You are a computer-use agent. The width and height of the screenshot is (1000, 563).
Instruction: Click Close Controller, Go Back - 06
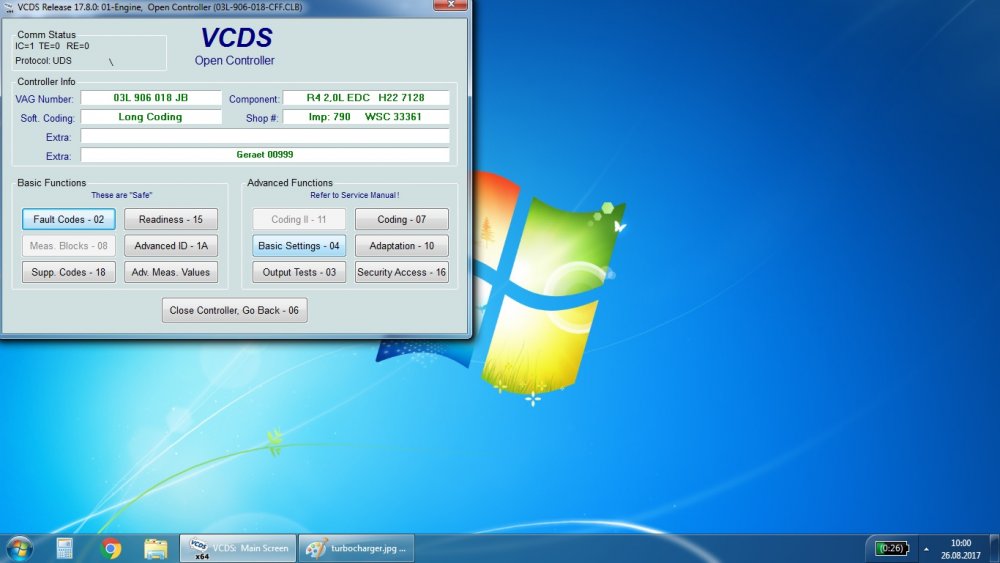point(234,311)
